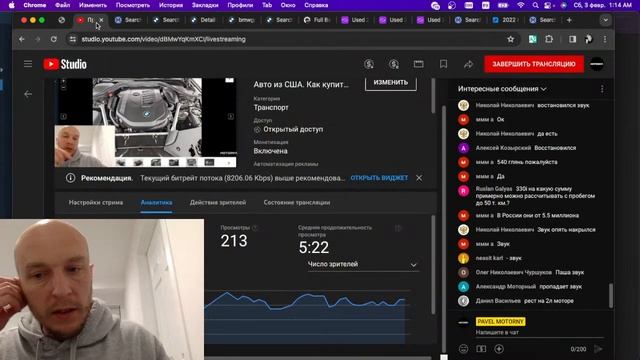
Task: Switch to Настройки стрима tab
Action: pos(96,202)
